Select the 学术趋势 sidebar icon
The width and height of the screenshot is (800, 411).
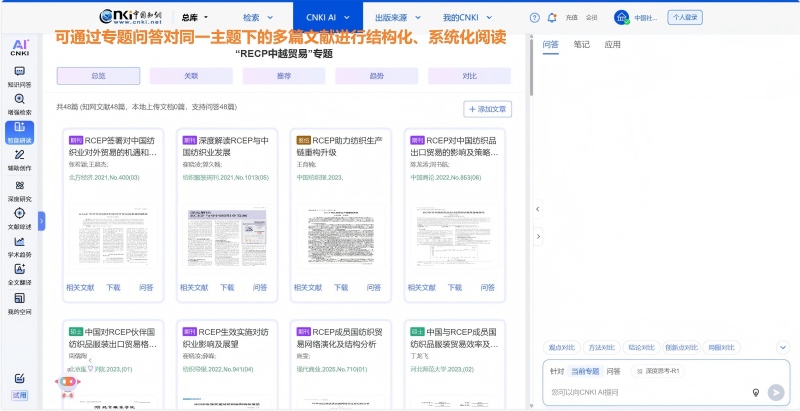(x=19, y=246)
